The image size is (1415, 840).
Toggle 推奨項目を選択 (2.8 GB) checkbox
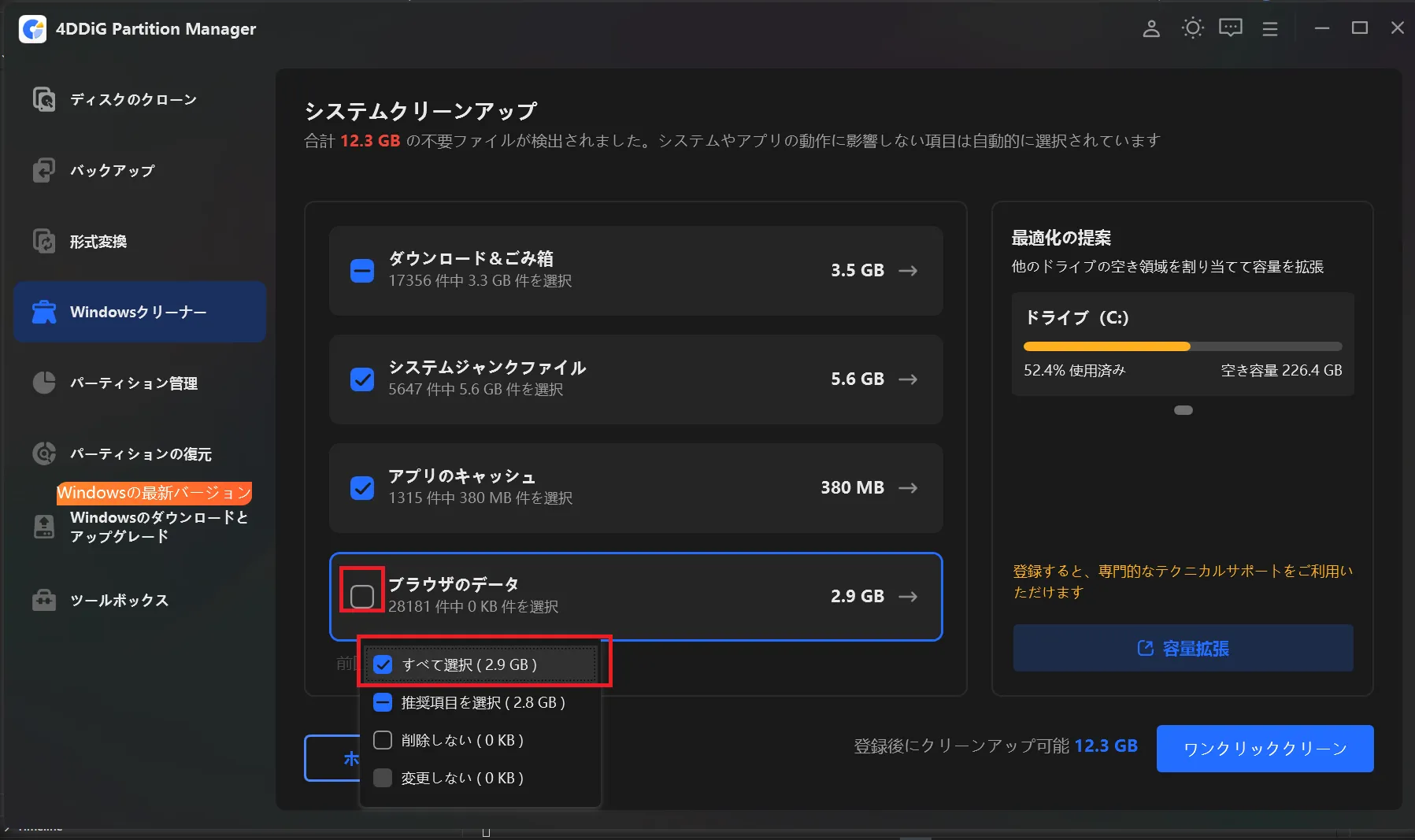click(383, 702)
